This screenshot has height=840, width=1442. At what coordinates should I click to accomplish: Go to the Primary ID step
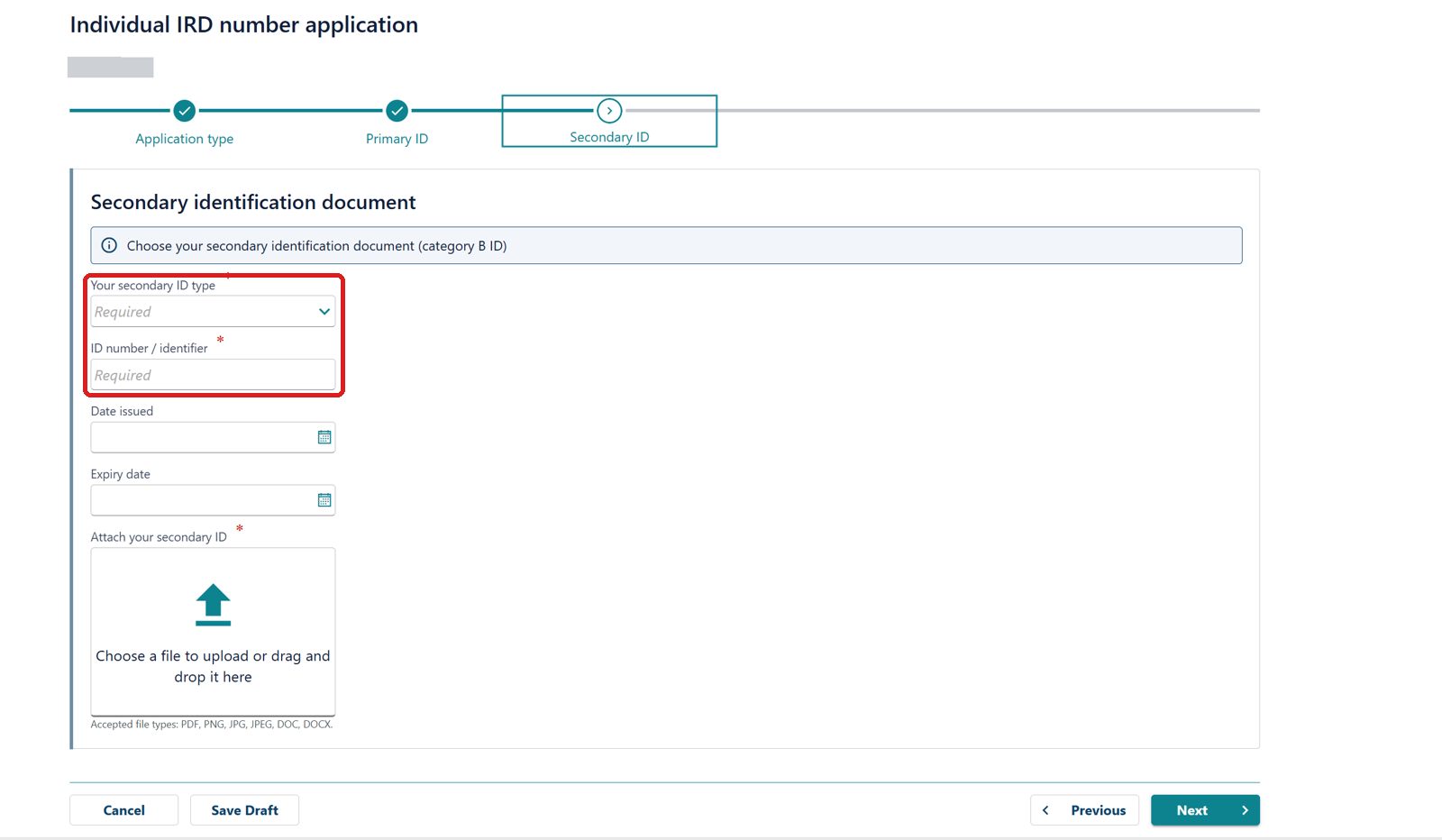tap(397, 139)
